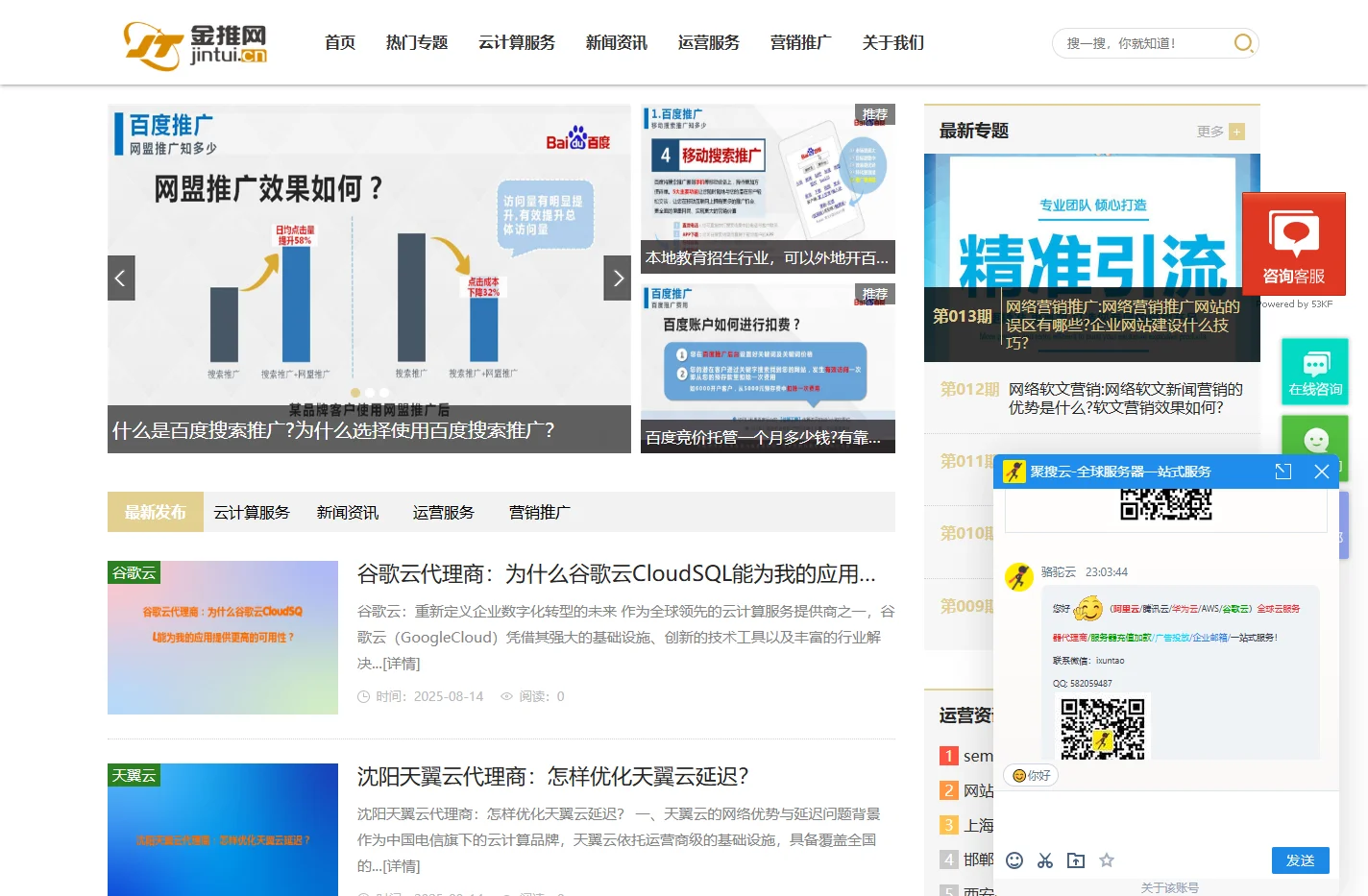Image resolution: width=1368 pixels, height=896 pixels.
Task: Open 营销推广 in top navigation
Action: (x=801, y=42)
